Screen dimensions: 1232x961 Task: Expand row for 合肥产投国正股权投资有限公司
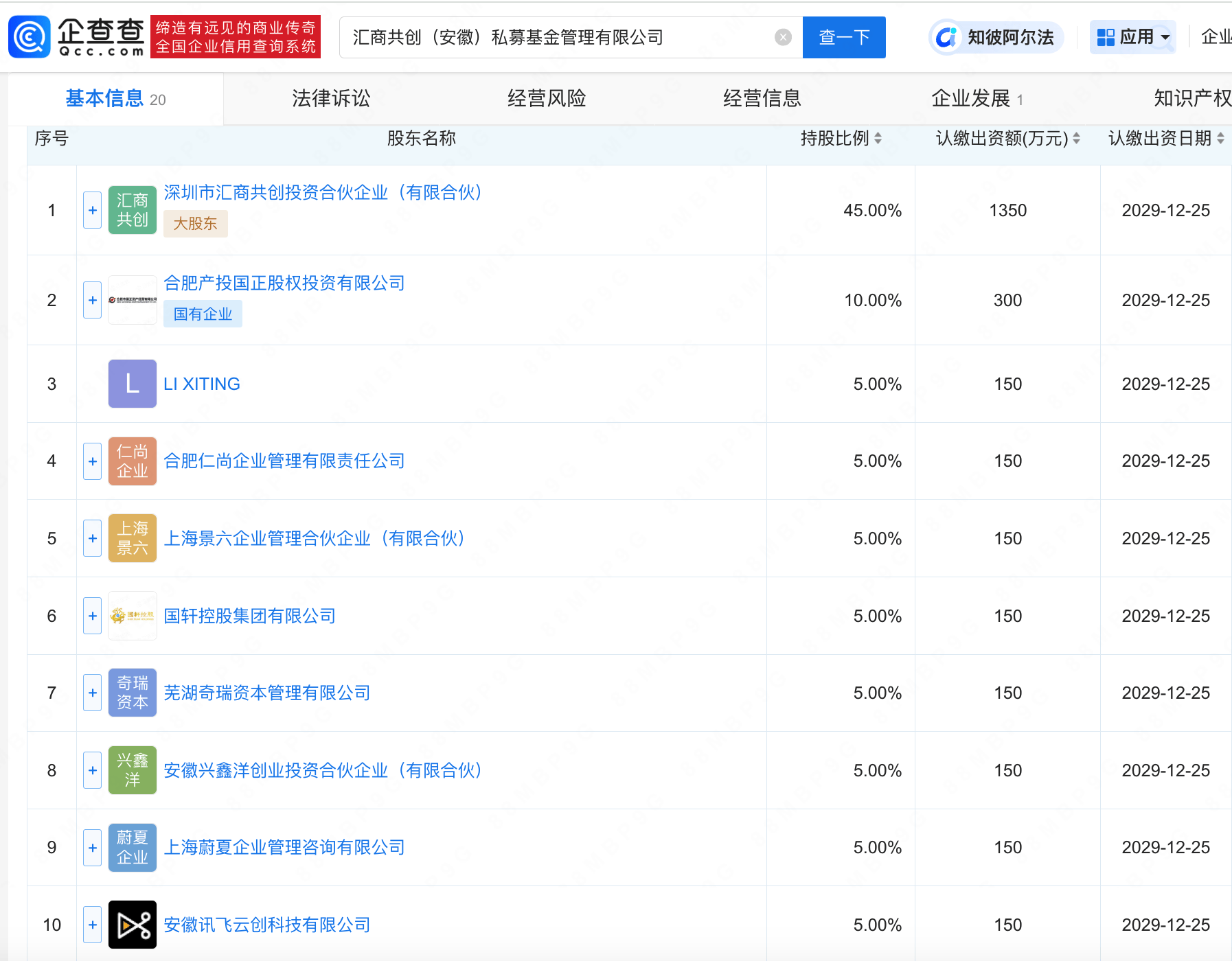pos(93,300)
